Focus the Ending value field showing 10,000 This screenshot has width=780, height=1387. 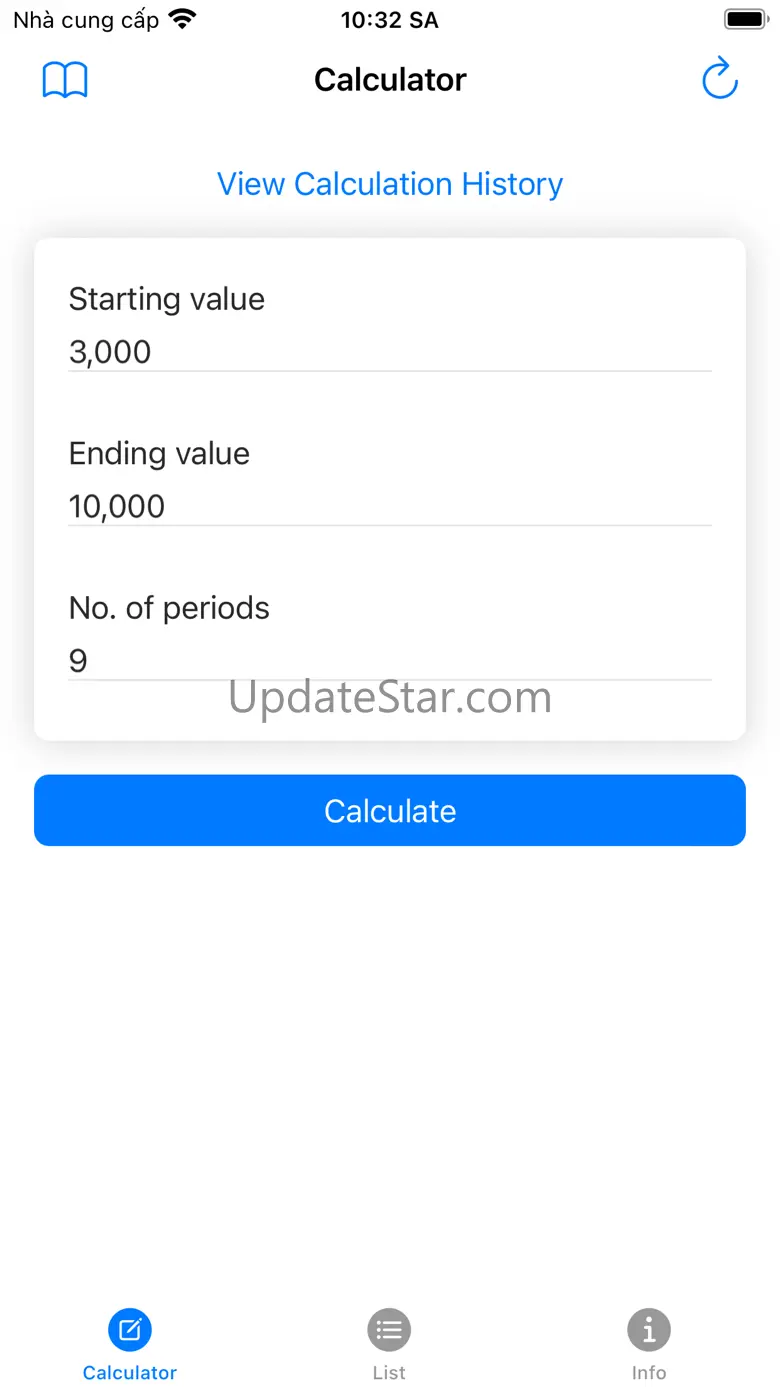pyautogui.click(x=389, y=506)
